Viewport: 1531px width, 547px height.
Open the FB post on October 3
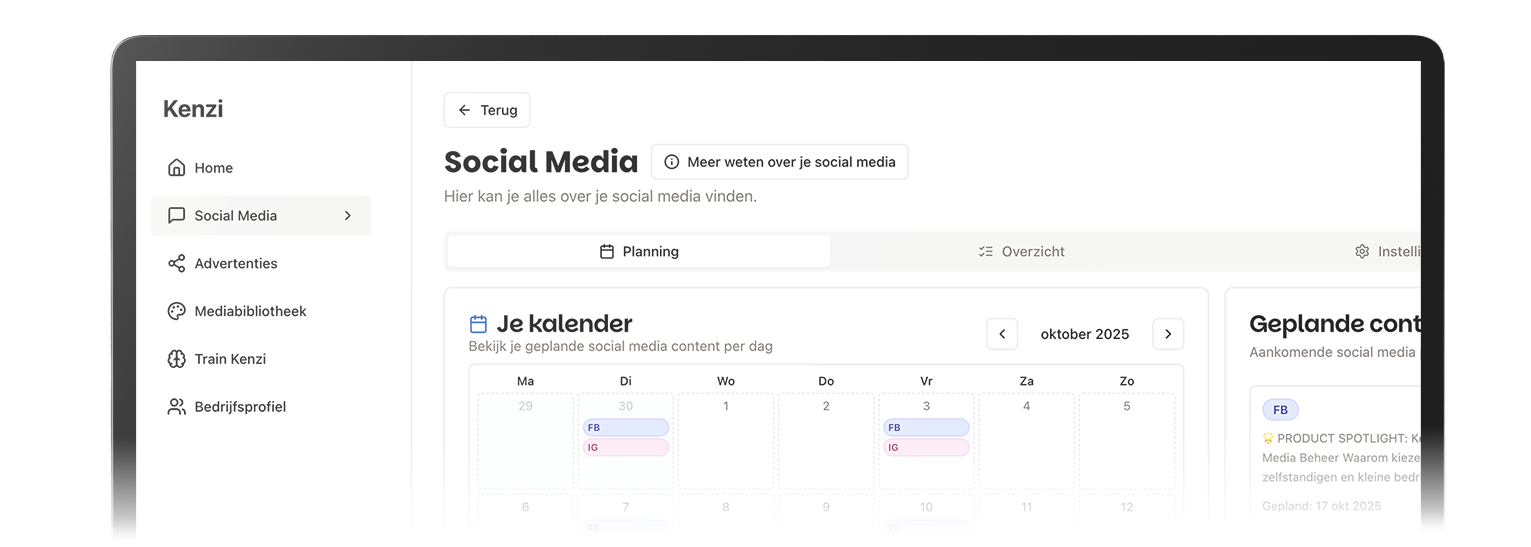click(x=926, y=428)
